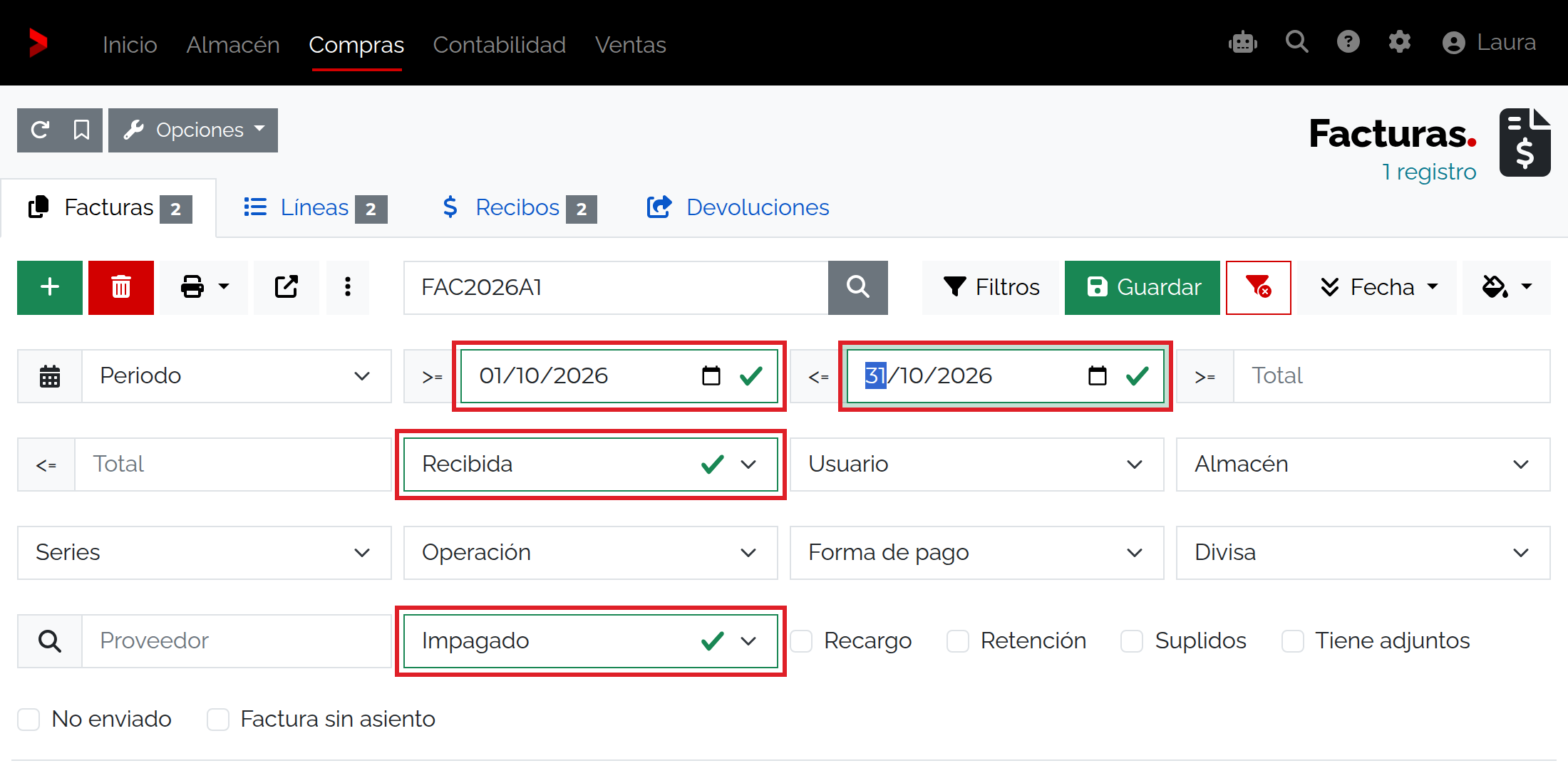Open the Recibida status dropdown
Screen dimensions: 1568x778
pyautogui.click(x=591, y=465)
